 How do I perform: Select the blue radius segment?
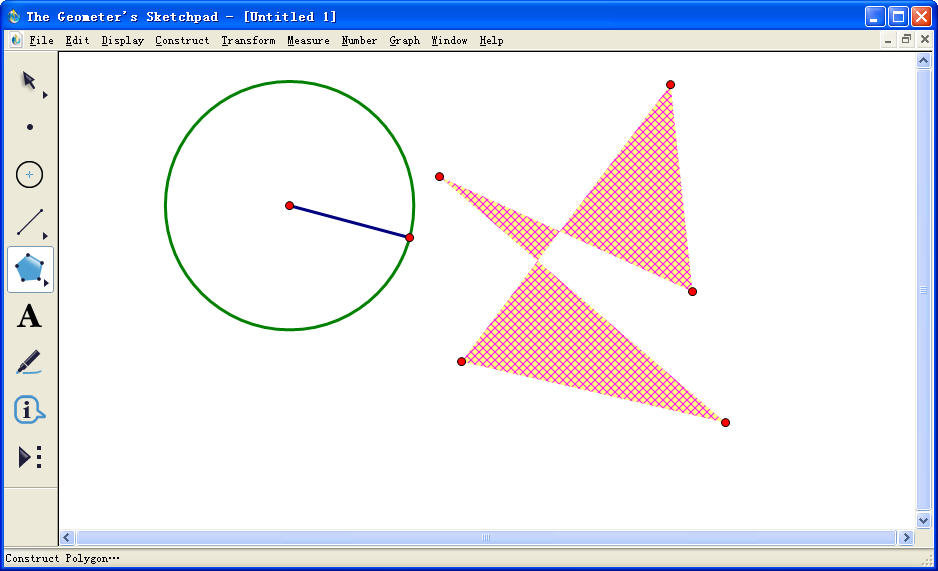point(349,221)
